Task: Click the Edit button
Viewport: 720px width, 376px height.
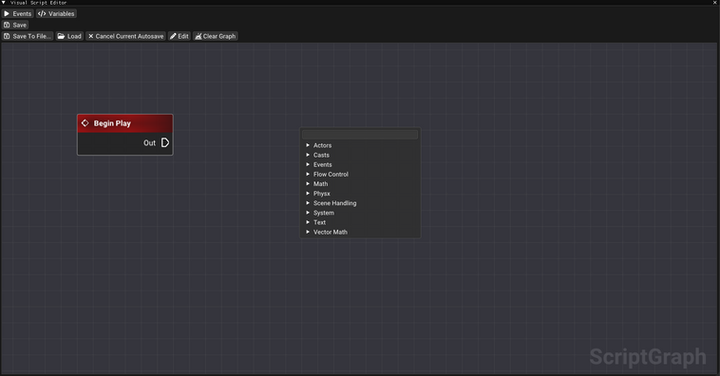Action: (x=179, y=36)
